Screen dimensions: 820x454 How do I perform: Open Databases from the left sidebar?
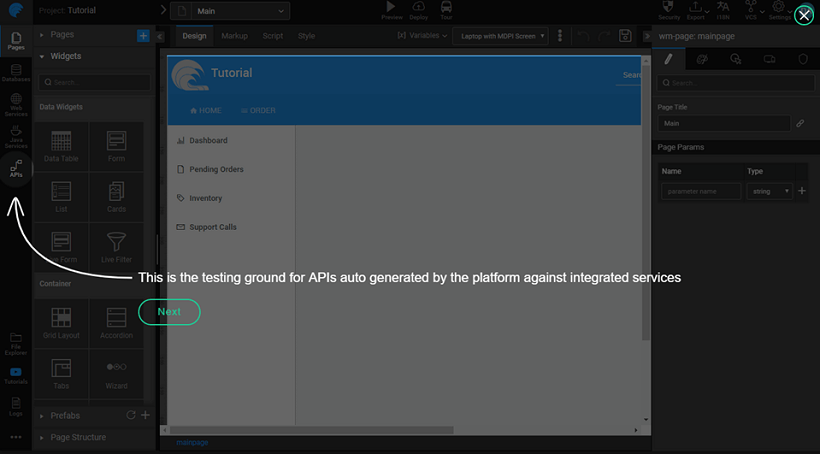click(x=16, y=71)
